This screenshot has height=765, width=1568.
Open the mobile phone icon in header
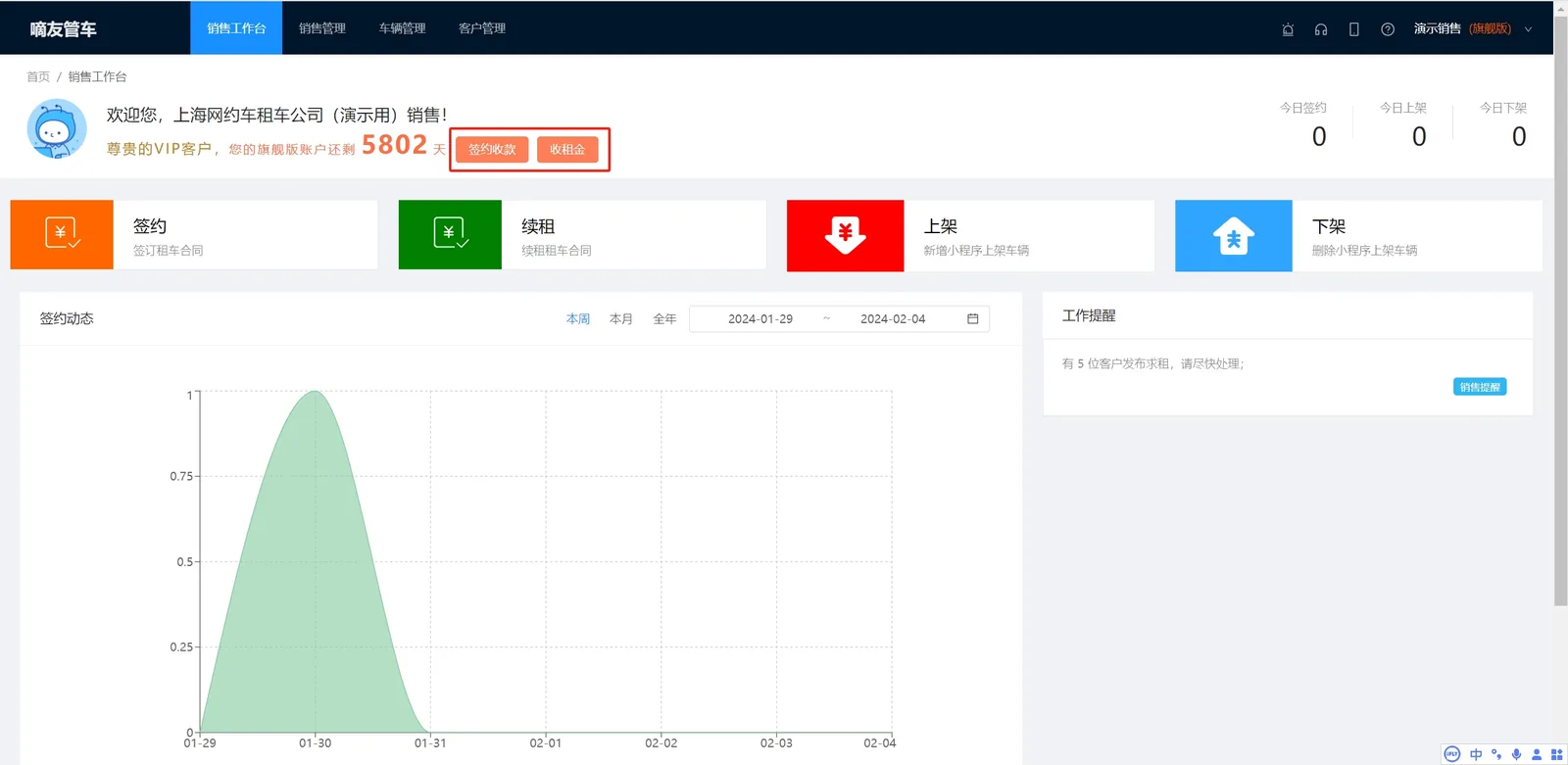click(1354, 29)
